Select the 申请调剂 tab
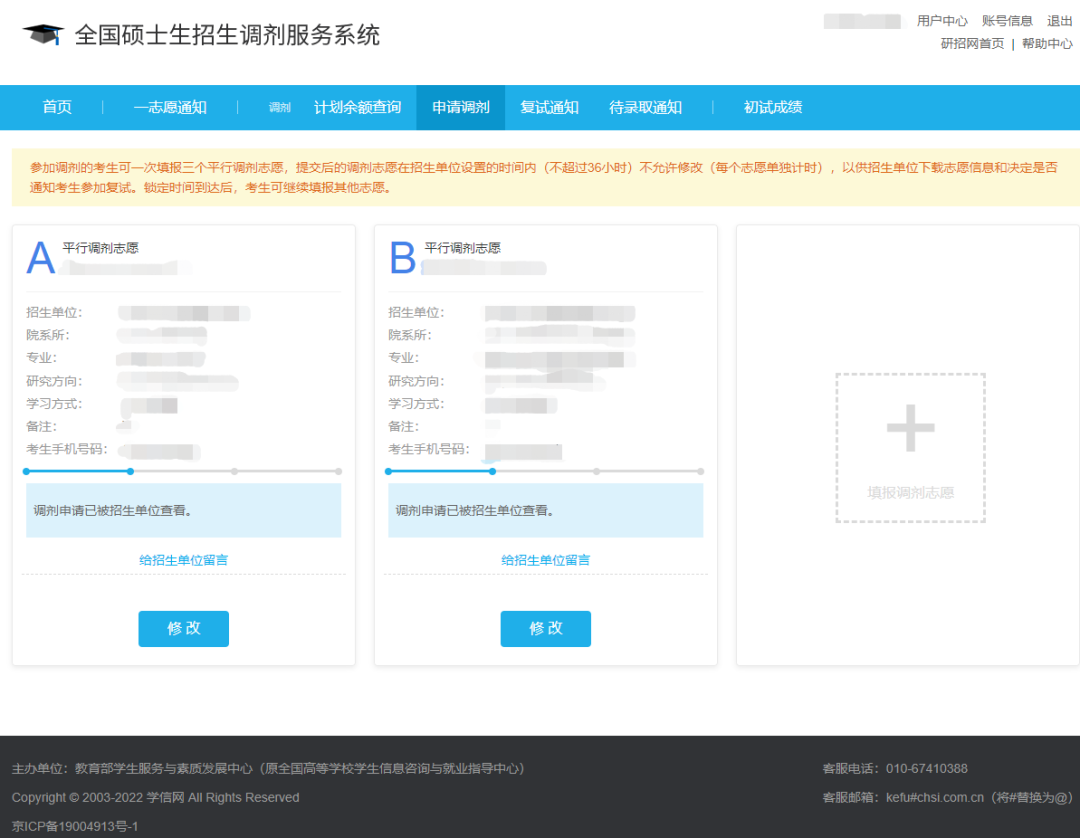This screenshot has width=1080, height=838. (460, 107)
